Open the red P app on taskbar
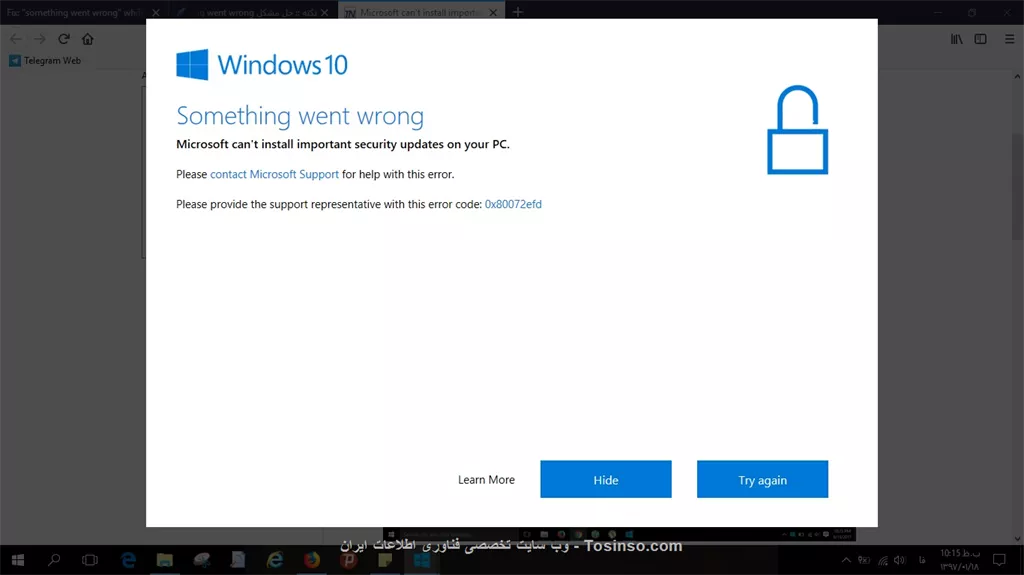The height and width of the screenshot is (575, 1024). pos(348,560)
